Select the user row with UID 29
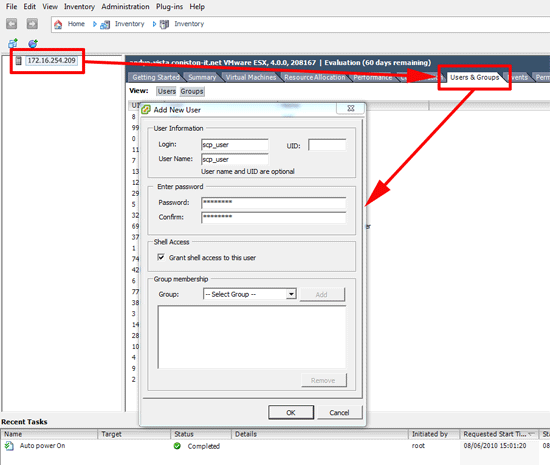The image size is (550, 465). pyautogui.click(x=135, y=193)
